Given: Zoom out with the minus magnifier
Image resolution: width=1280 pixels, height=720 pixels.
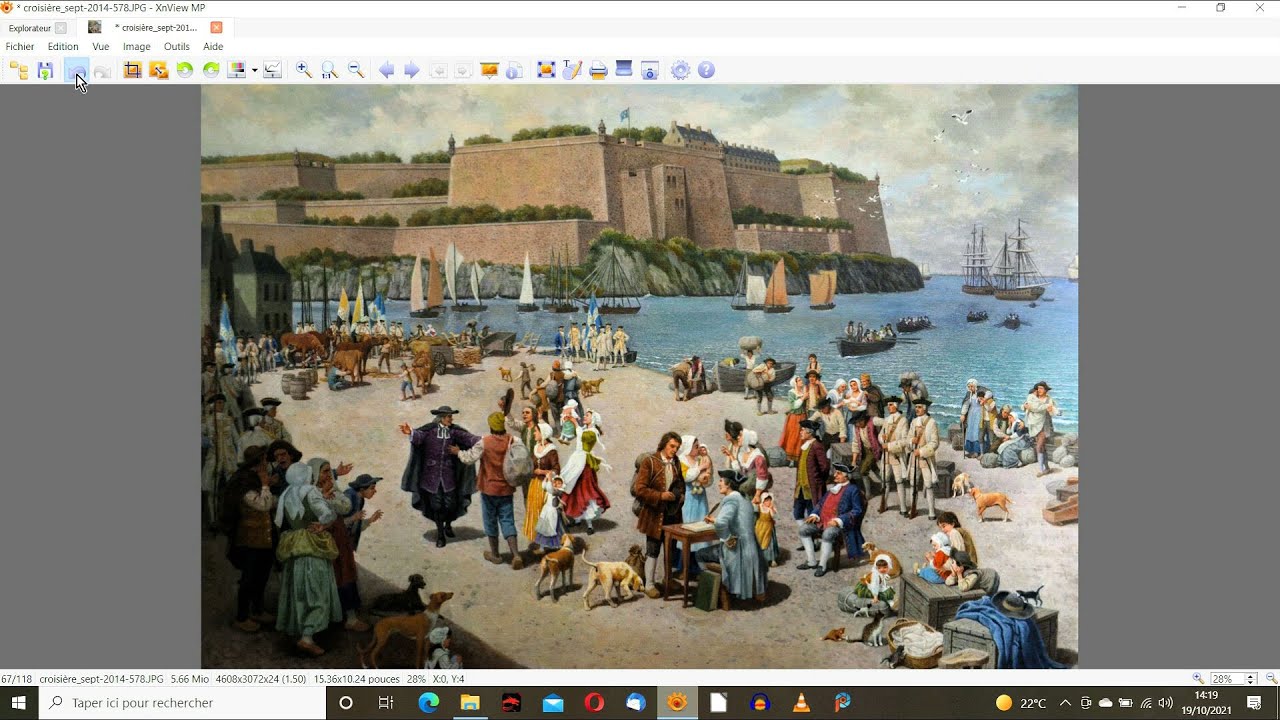Looking at the screenshot, I should point(355,70).
